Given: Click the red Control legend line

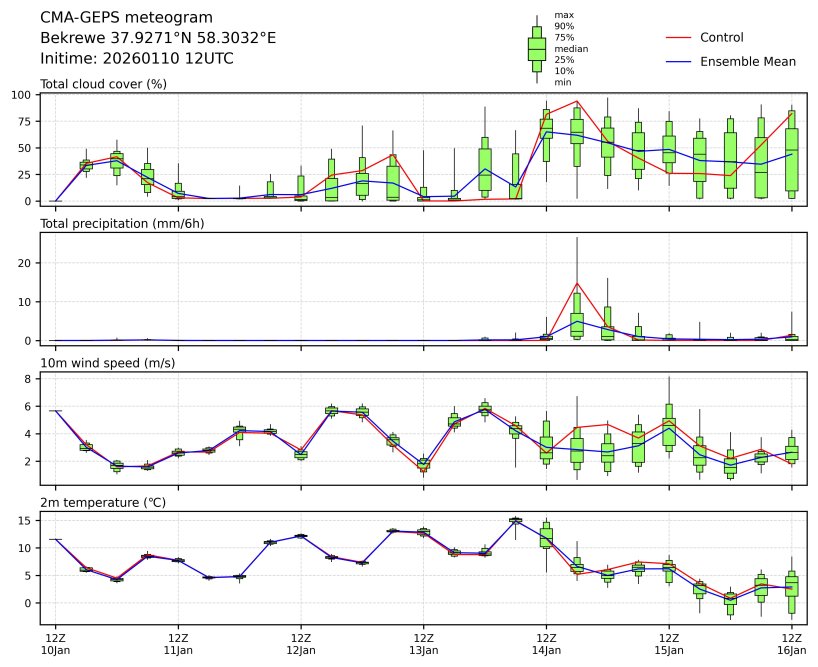Looking at the screenshot, I should click(x=678, y=38).
